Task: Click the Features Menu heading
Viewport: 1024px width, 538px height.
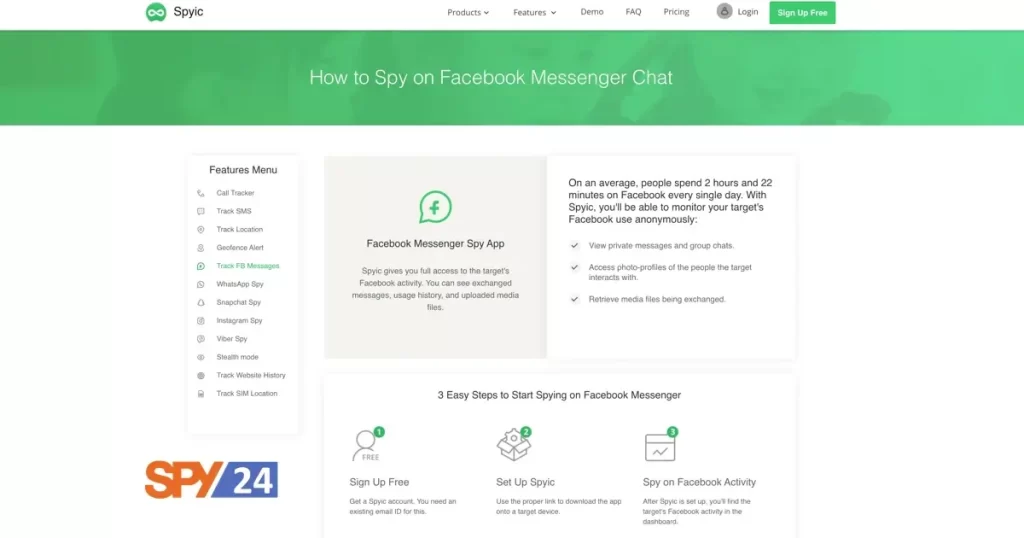Action: [x=243, y=170]
